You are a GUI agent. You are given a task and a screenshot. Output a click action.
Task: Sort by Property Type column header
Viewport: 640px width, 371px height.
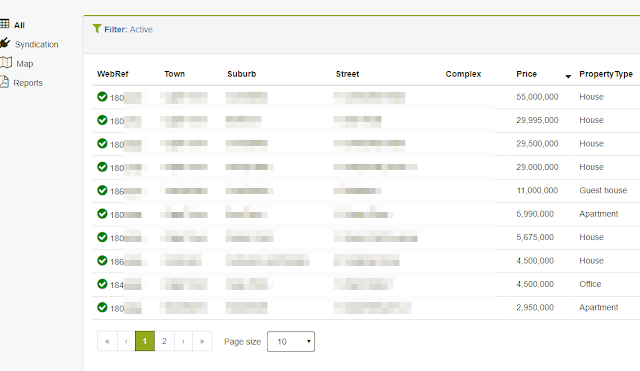click(606, 74)
